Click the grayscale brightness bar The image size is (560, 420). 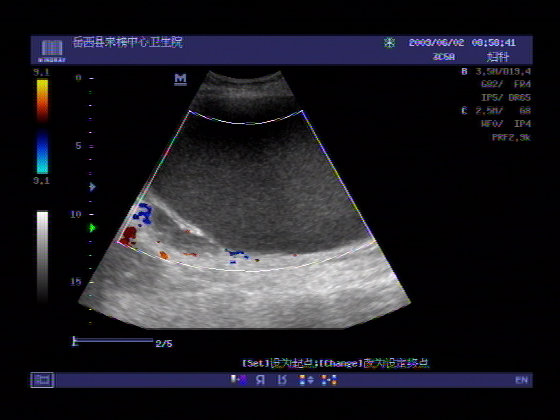click(x=42, y=257)
